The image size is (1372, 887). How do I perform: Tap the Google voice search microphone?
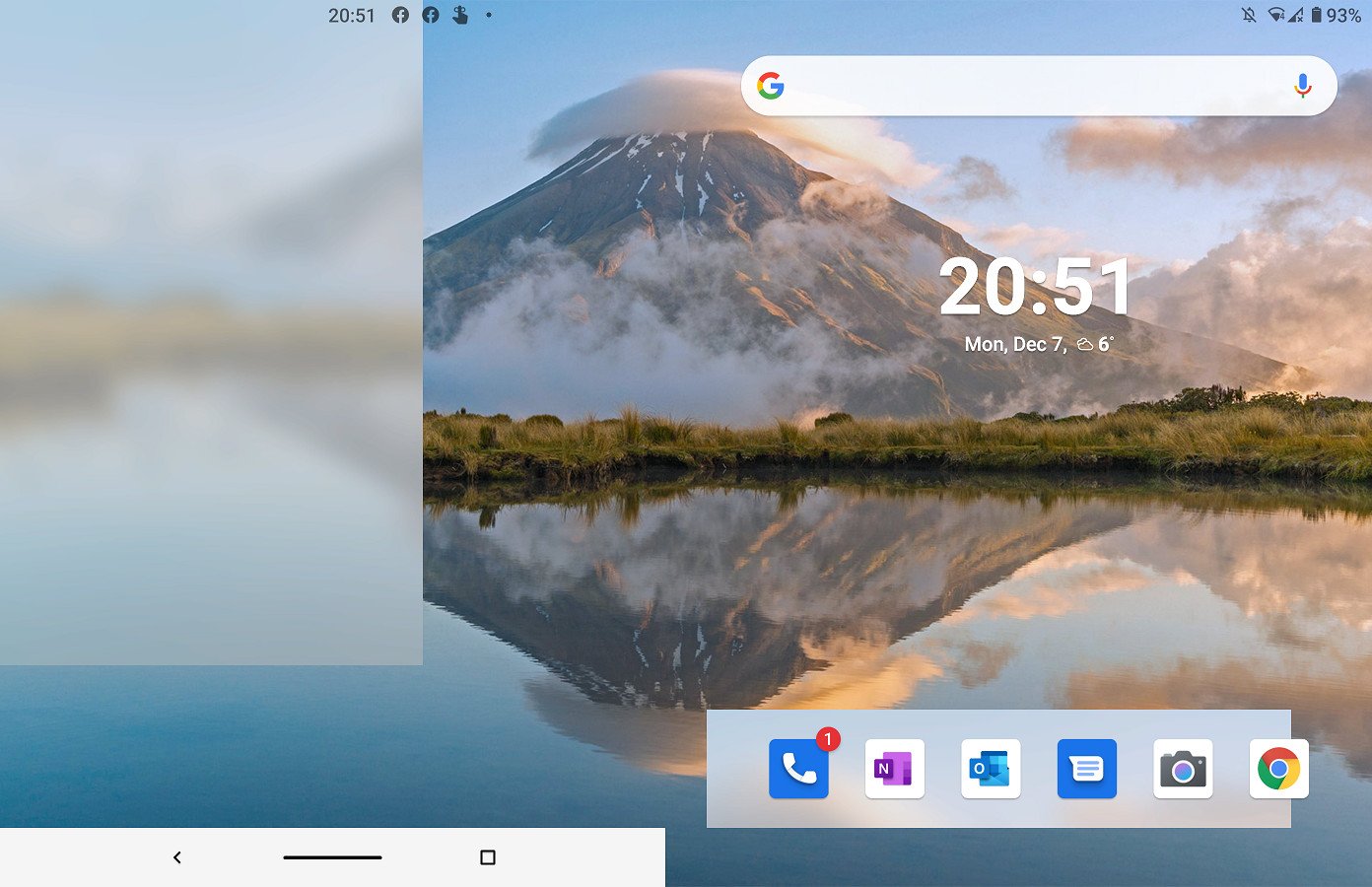1302,86
